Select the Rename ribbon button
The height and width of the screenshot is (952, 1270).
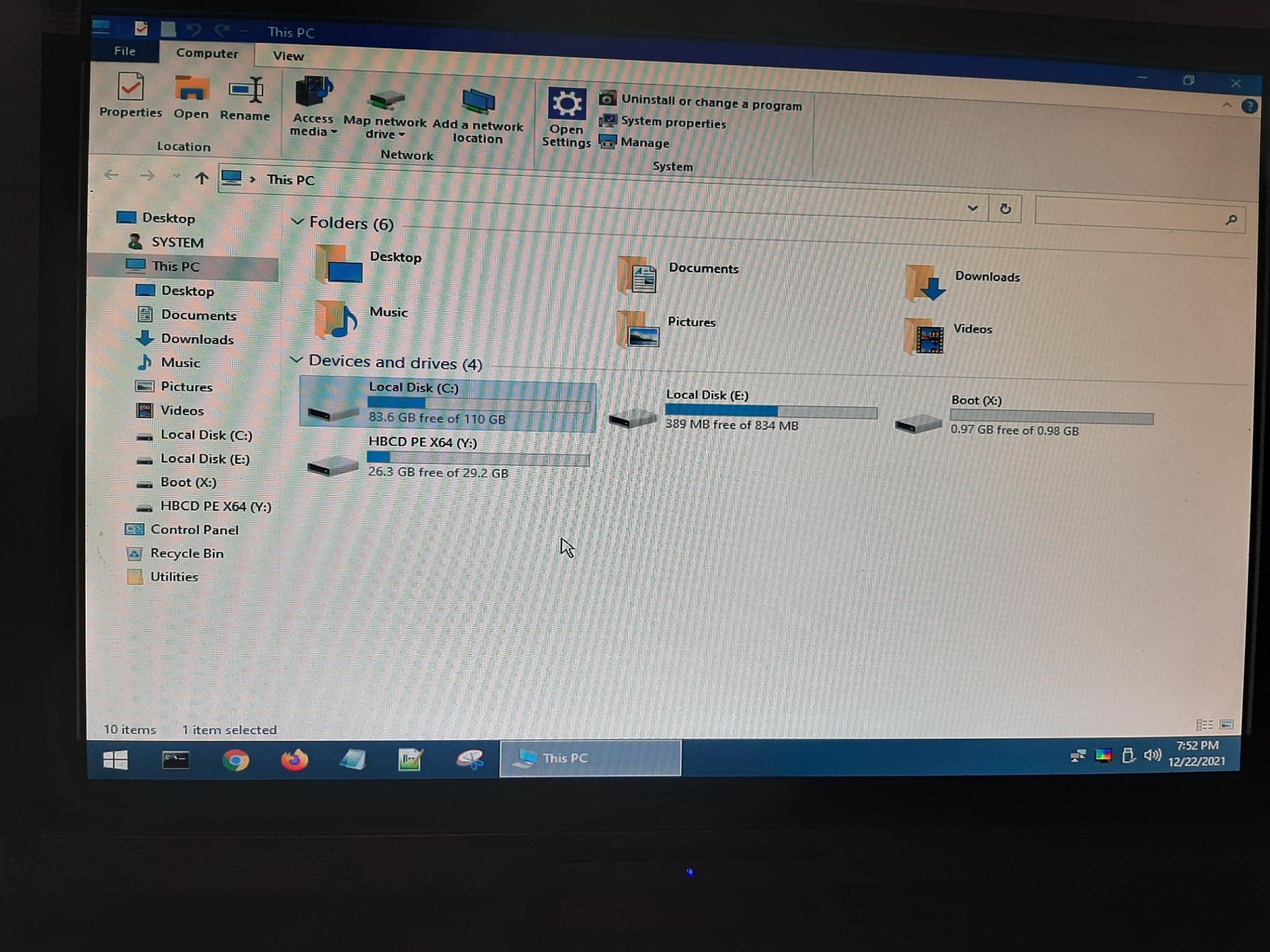click(x=245, y=99)
